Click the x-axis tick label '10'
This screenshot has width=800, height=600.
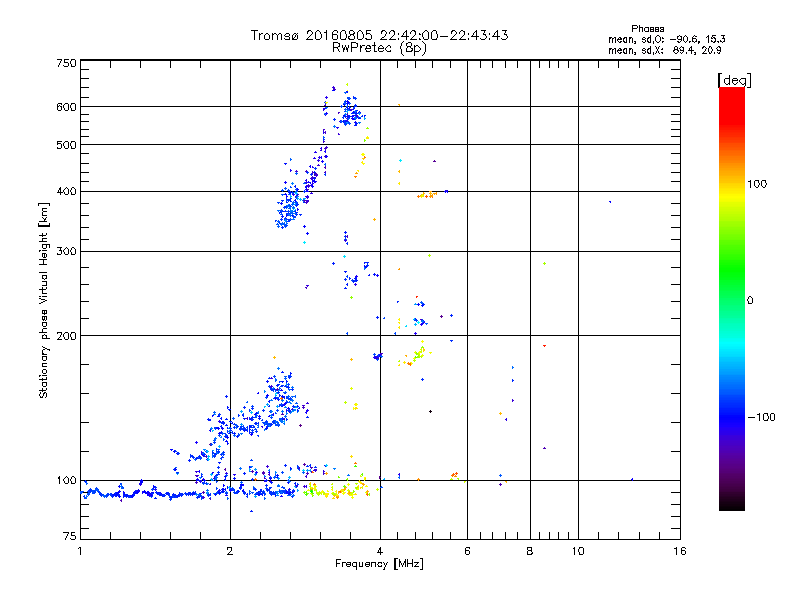pos(578,551)
